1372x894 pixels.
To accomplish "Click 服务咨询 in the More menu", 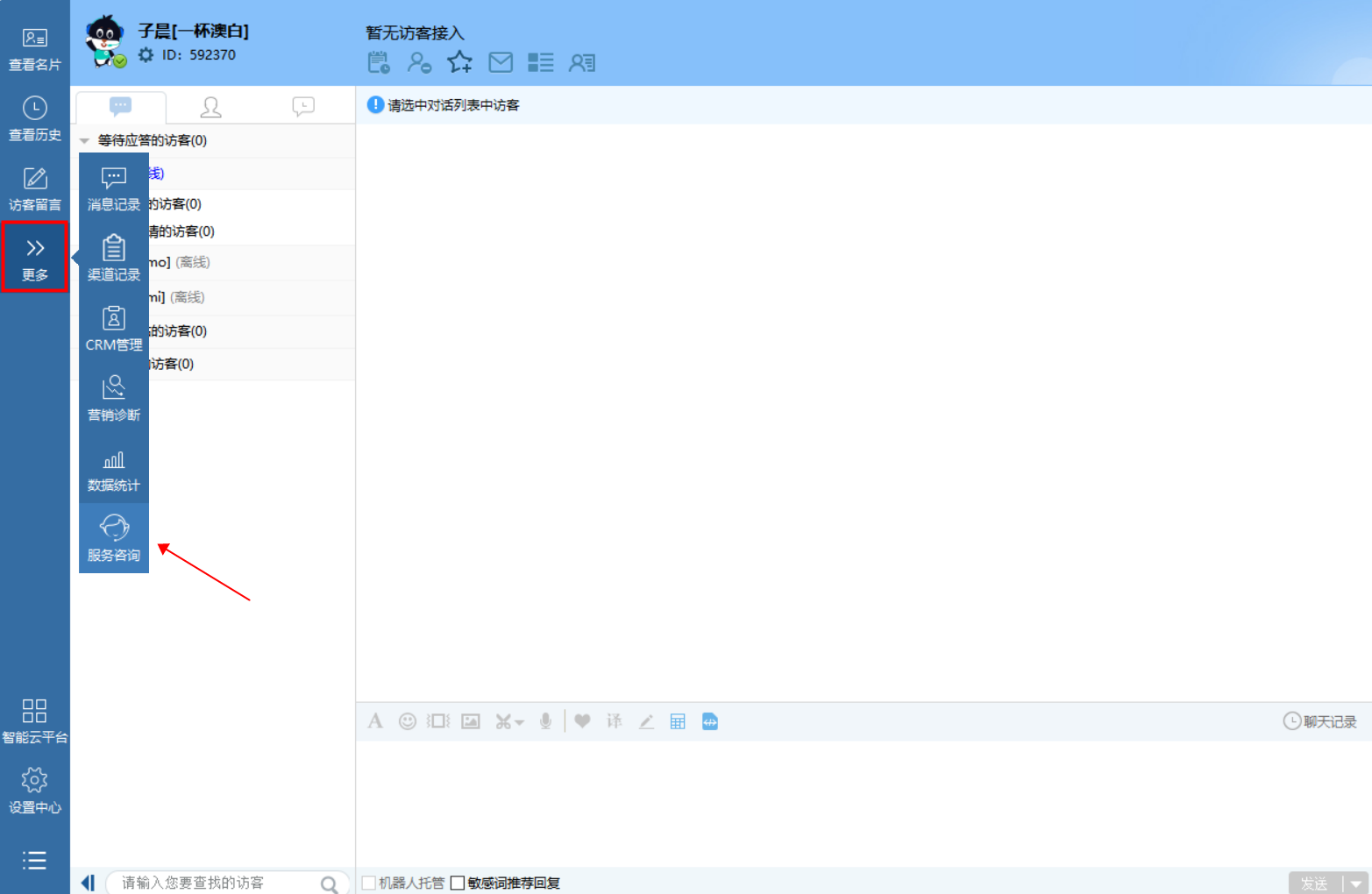I will (114, 538).
